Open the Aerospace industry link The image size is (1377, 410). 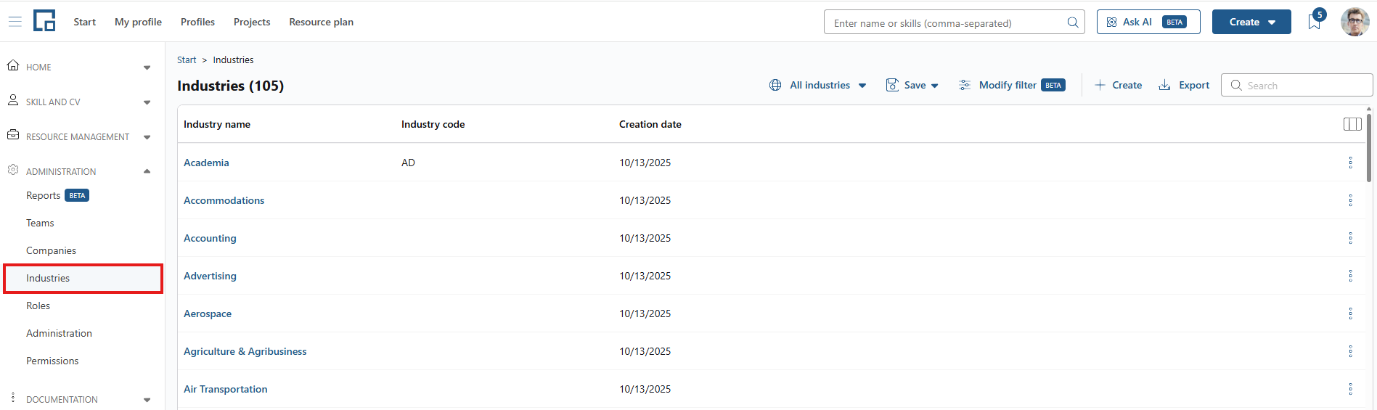click(207, 314)
